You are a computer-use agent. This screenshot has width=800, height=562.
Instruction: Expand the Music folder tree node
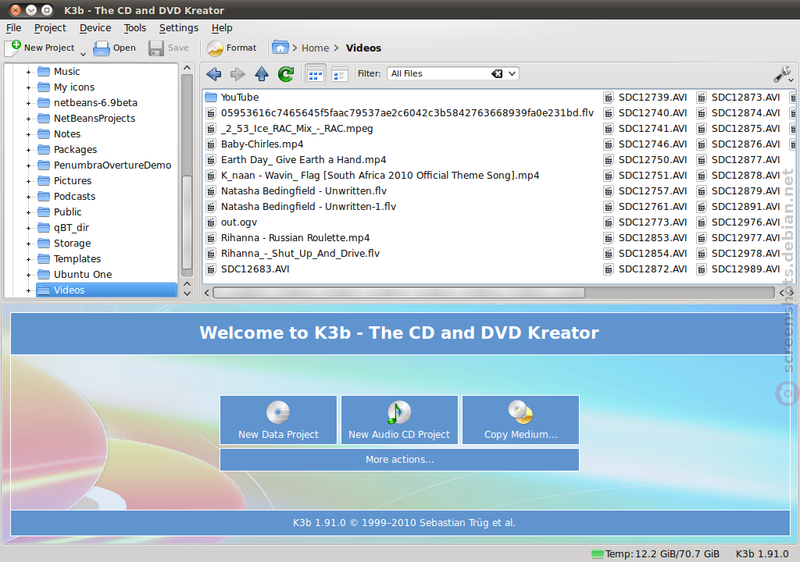tap(29, 72)
